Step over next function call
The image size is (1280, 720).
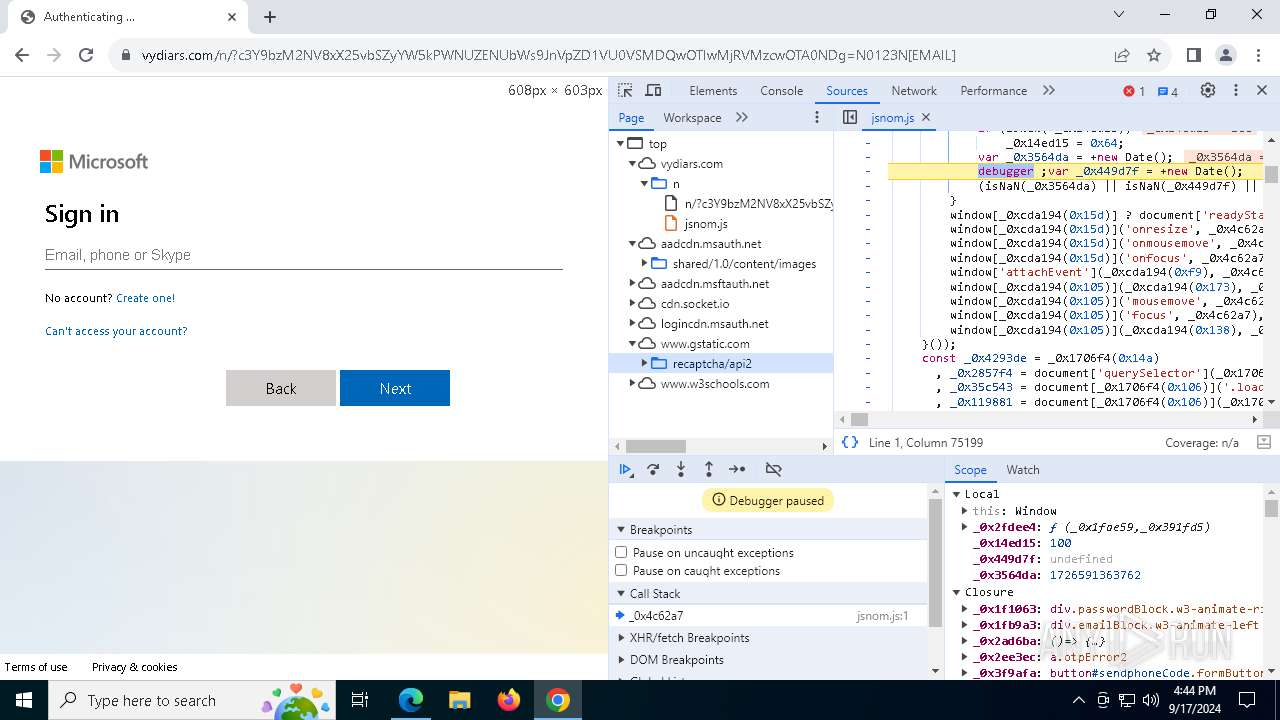[653, 469]
